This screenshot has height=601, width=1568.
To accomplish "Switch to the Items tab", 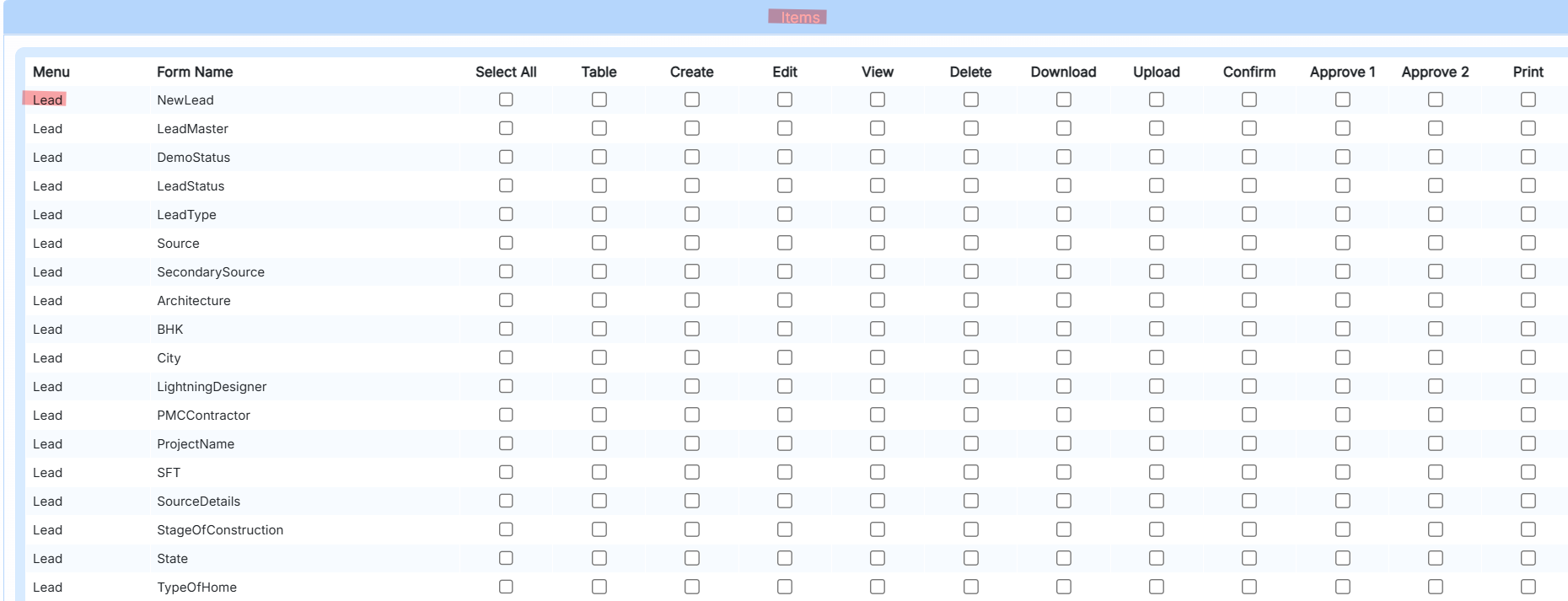I will [797, 16].
